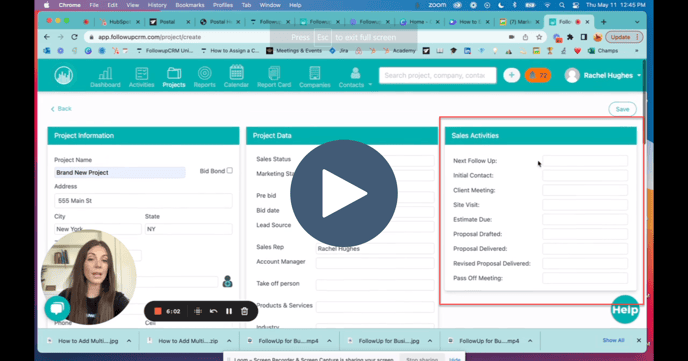Screen dimensions: 688x361
Task: Close the downloads bar
Action: (x=639, y=340)
